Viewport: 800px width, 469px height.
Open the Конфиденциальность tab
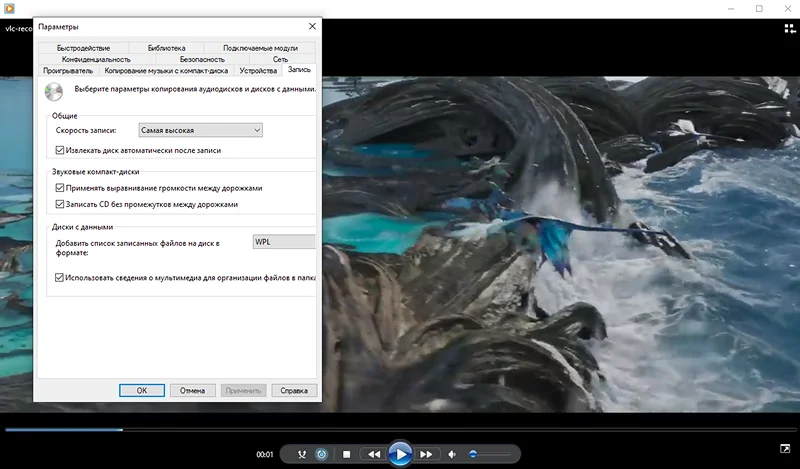(x=96, y=59)
